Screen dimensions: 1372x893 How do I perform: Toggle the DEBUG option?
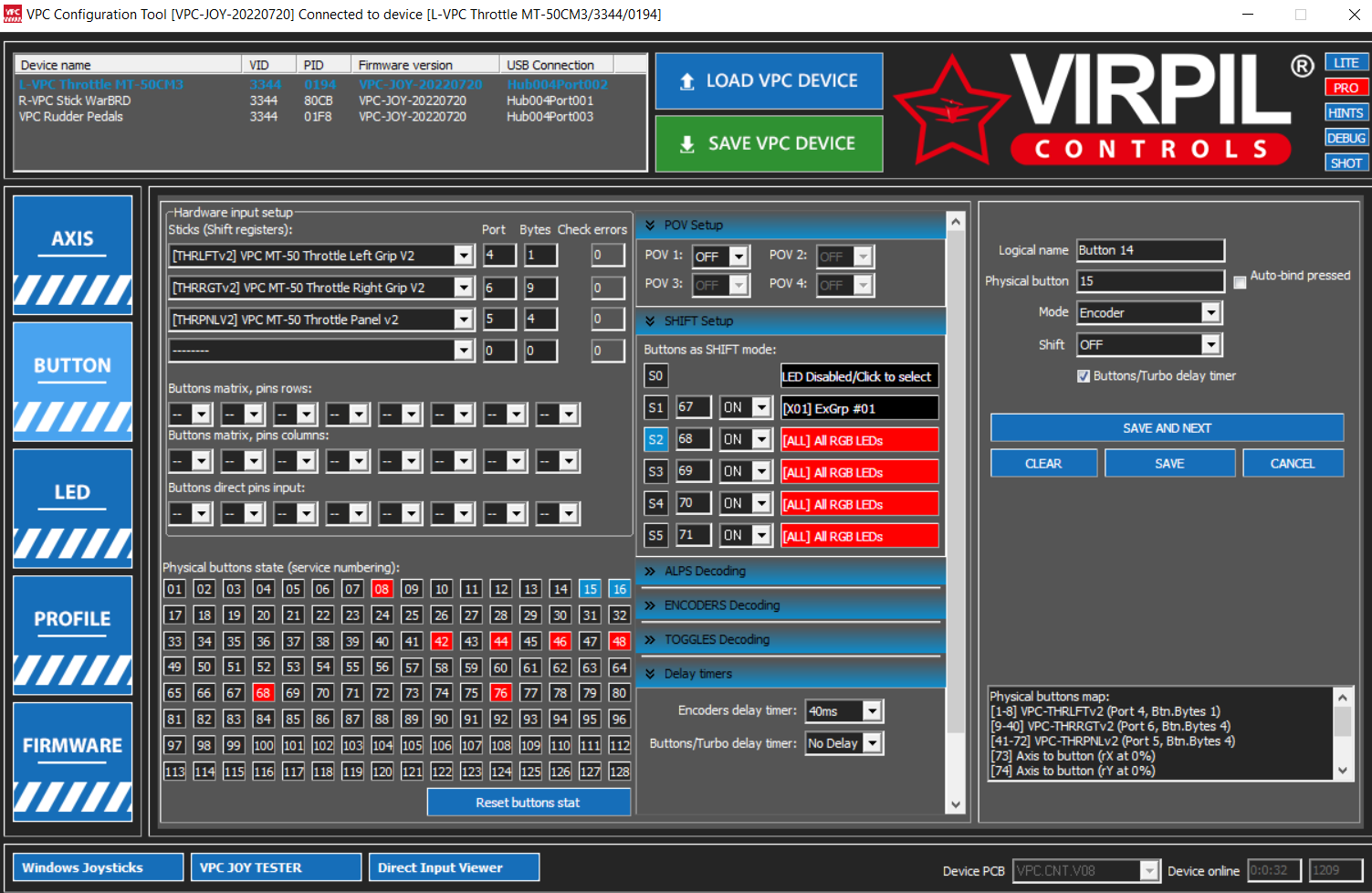tap(1346, 138)
